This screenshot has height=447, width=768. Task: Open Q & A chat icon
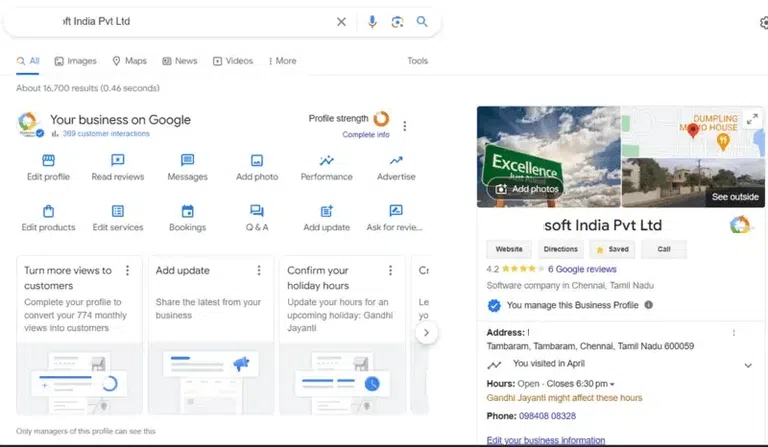pyautogui.click(x=257, y=211)
